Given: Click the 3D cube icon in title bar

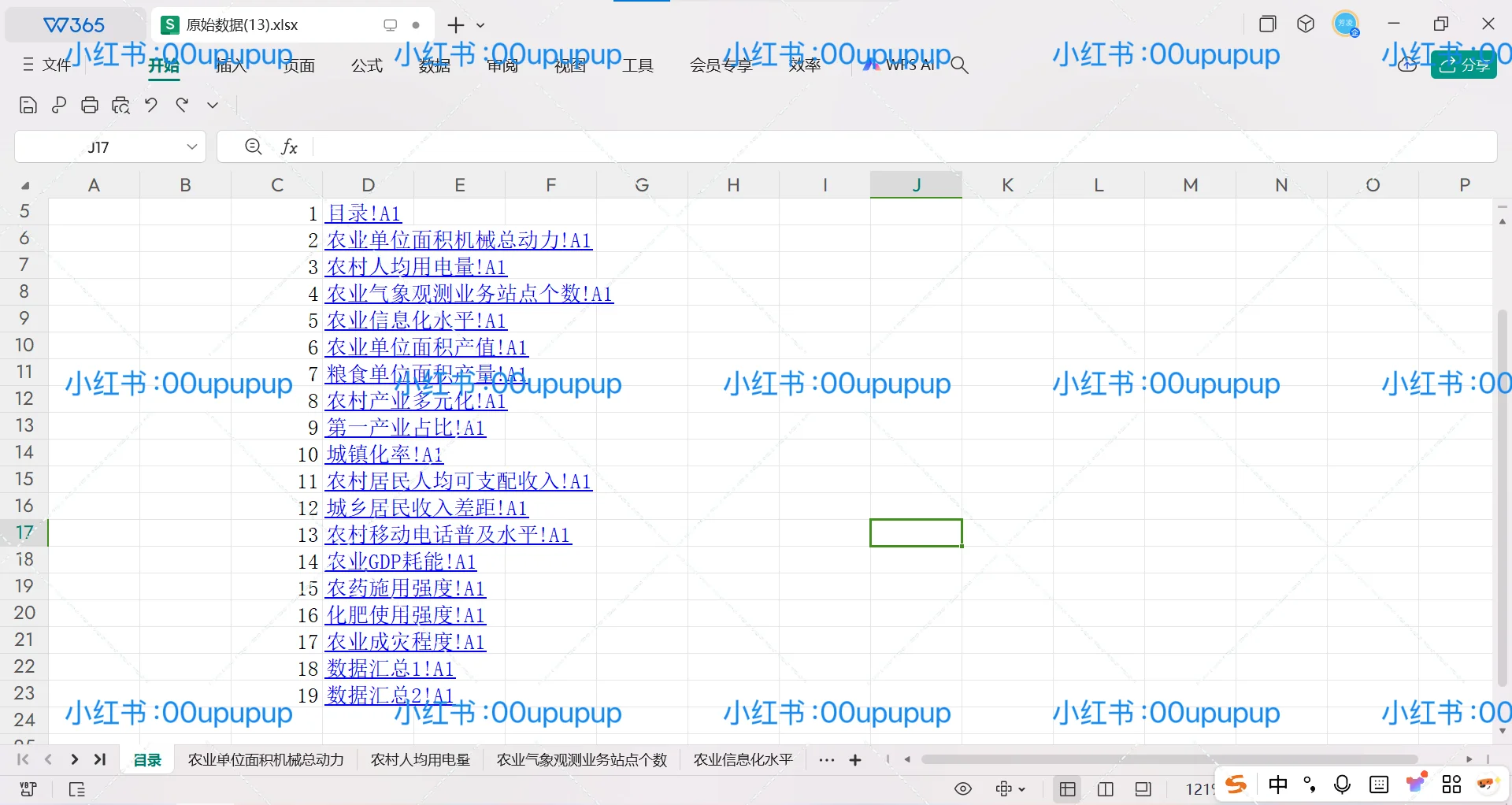Looking at the screenshot, I should (x=1306, y=24).
